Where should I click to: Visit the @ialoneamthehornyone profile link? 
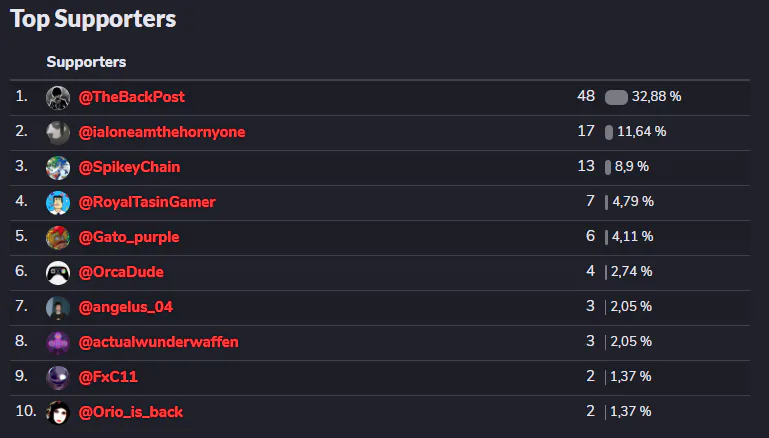[x=161, y=132]
